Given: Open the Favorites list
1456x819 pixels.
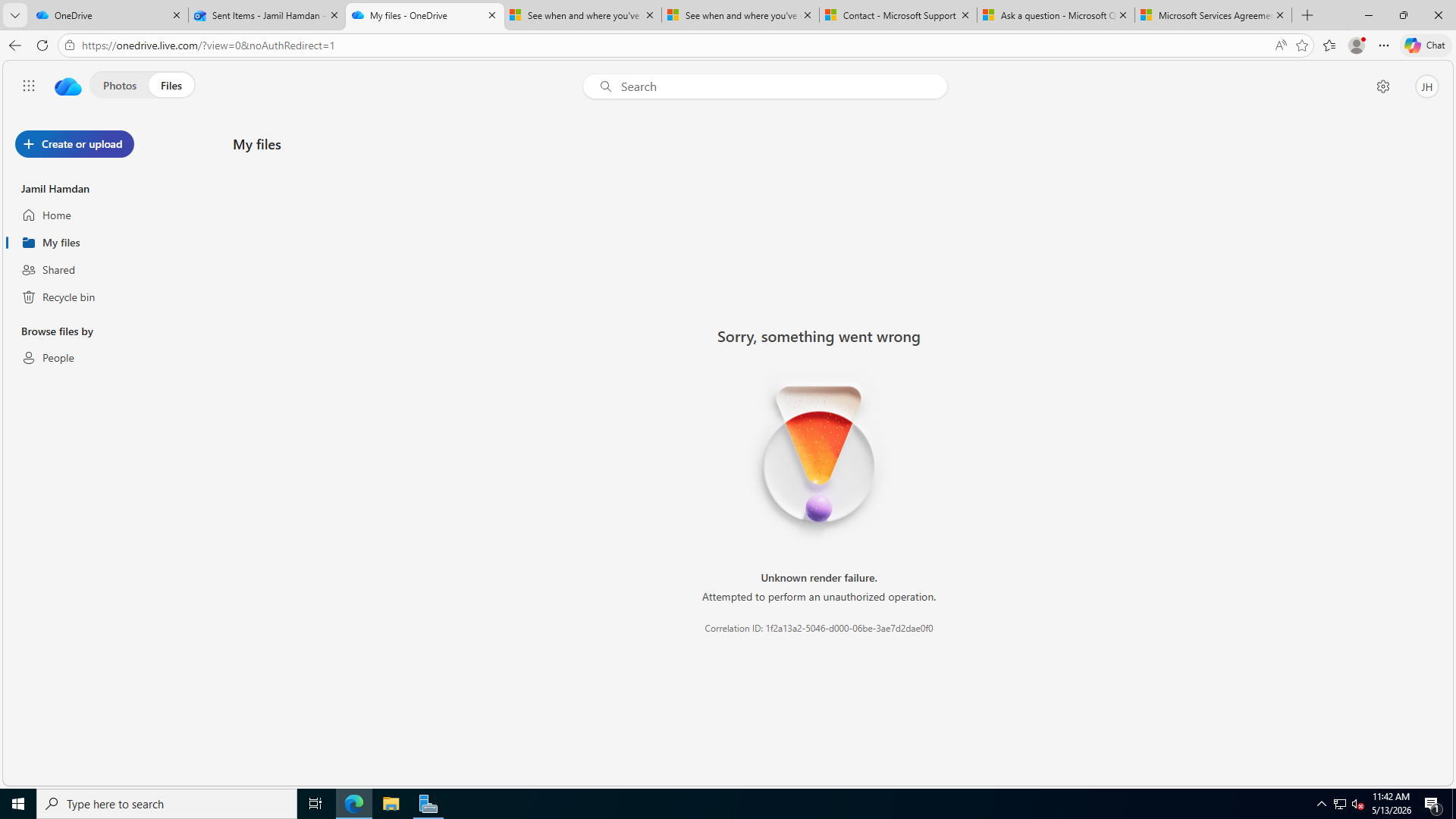Looking at the screenshot, I should pyautogui.click(x=1329, y=45).
